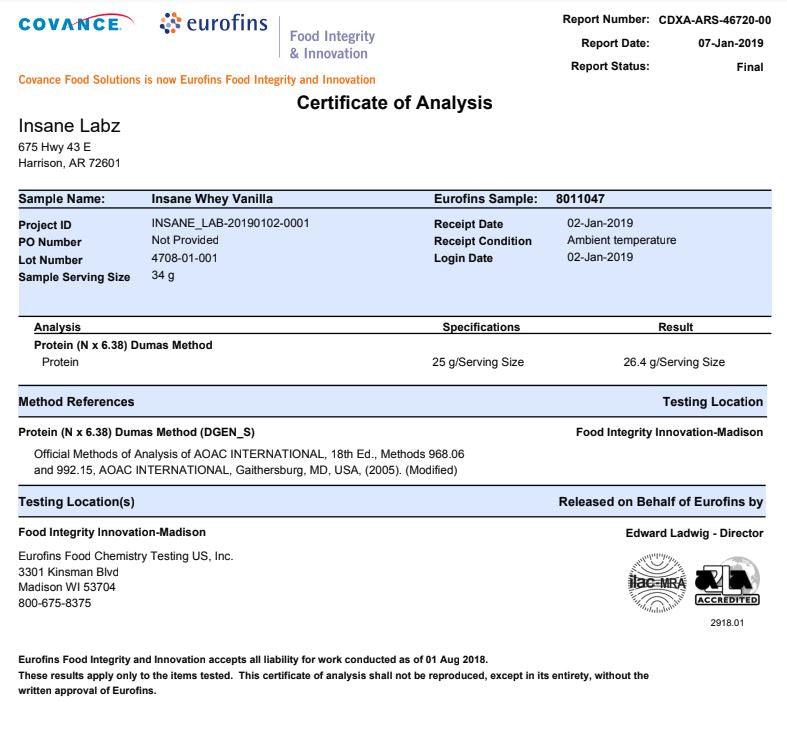Click the ilac-MRA accreditation seal
This screenshot has height=731, width=787.
(656, 582)
